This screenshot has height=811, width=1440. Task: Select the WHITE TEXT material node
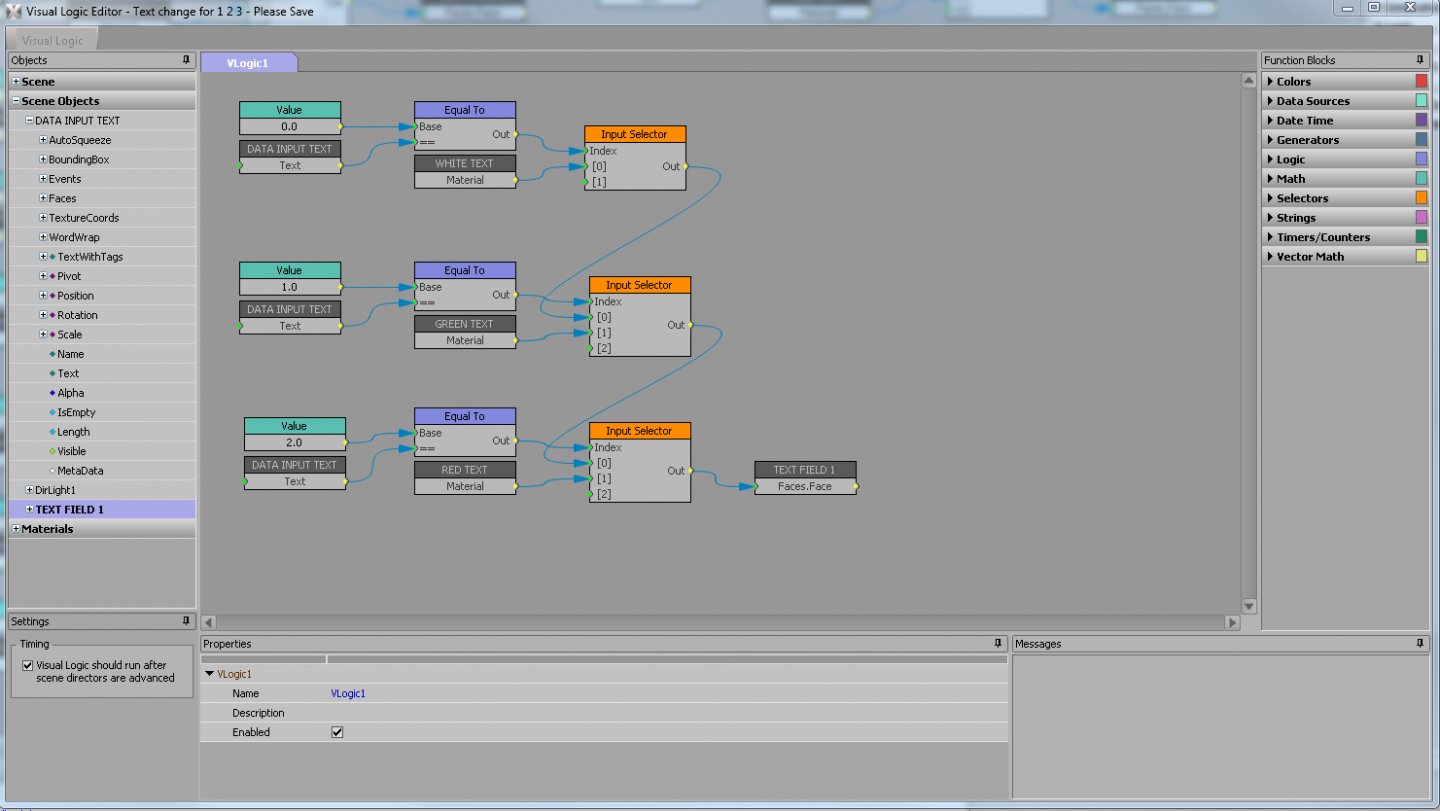pos(465,171)
